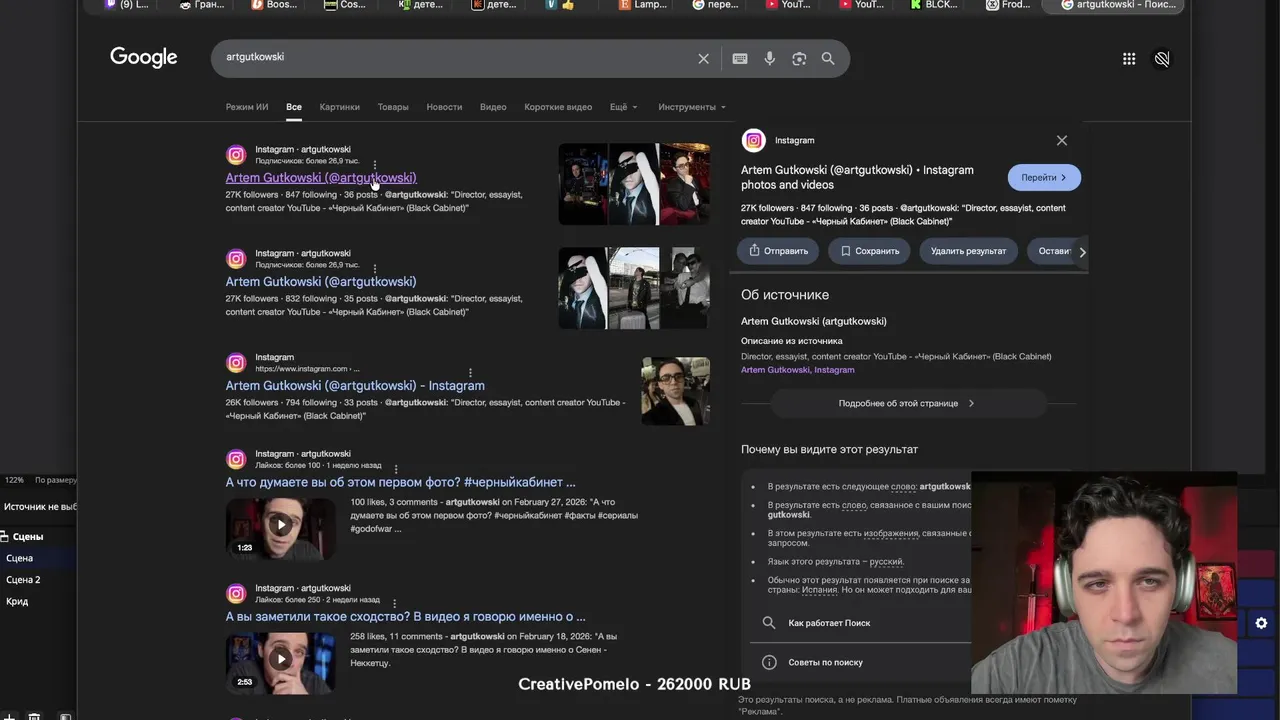Click the selfie thumbnail of the instagram.com result

coord(676,391)
